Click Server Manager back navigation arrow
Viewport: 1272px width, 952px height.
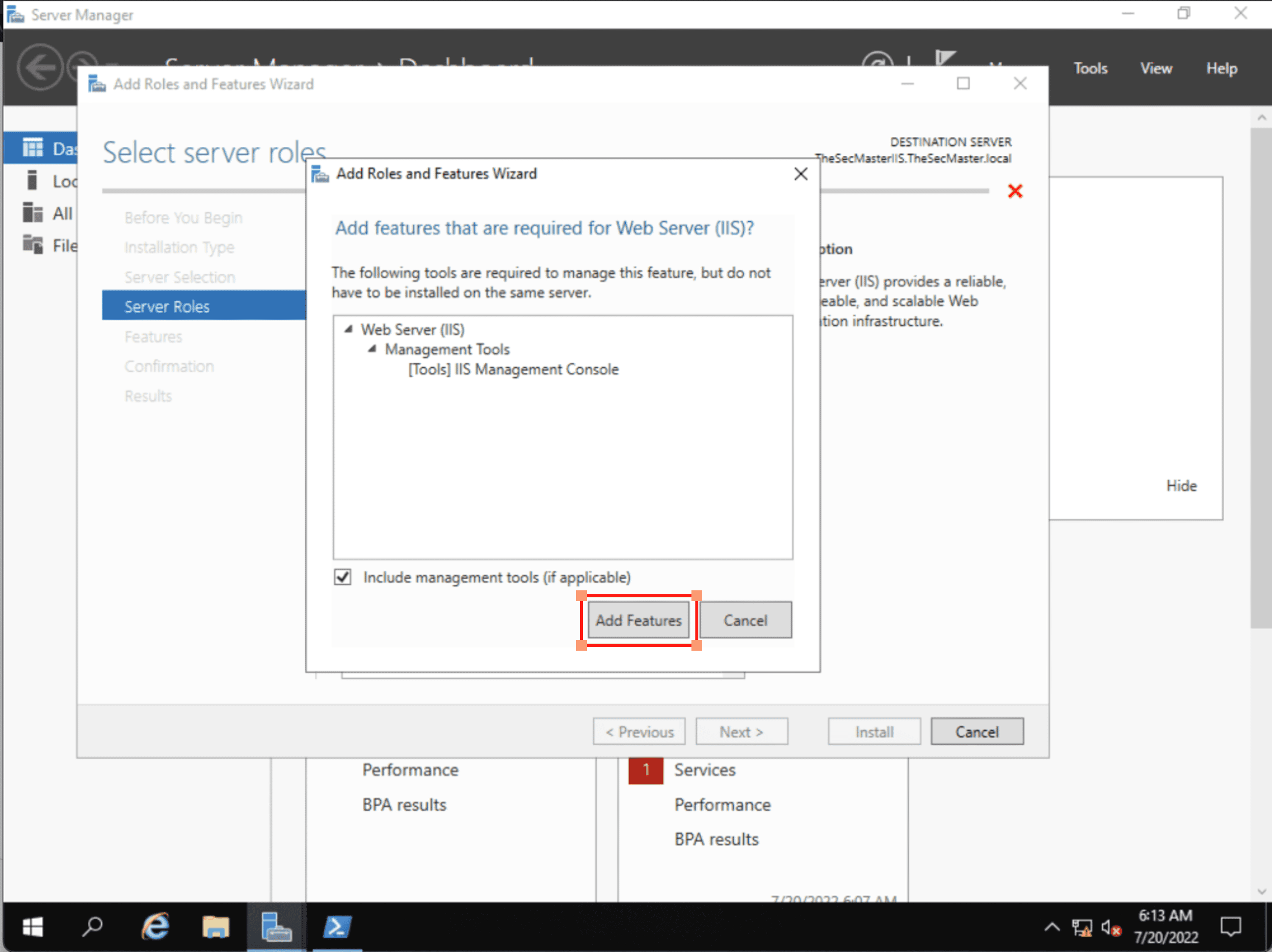[40, 67]
